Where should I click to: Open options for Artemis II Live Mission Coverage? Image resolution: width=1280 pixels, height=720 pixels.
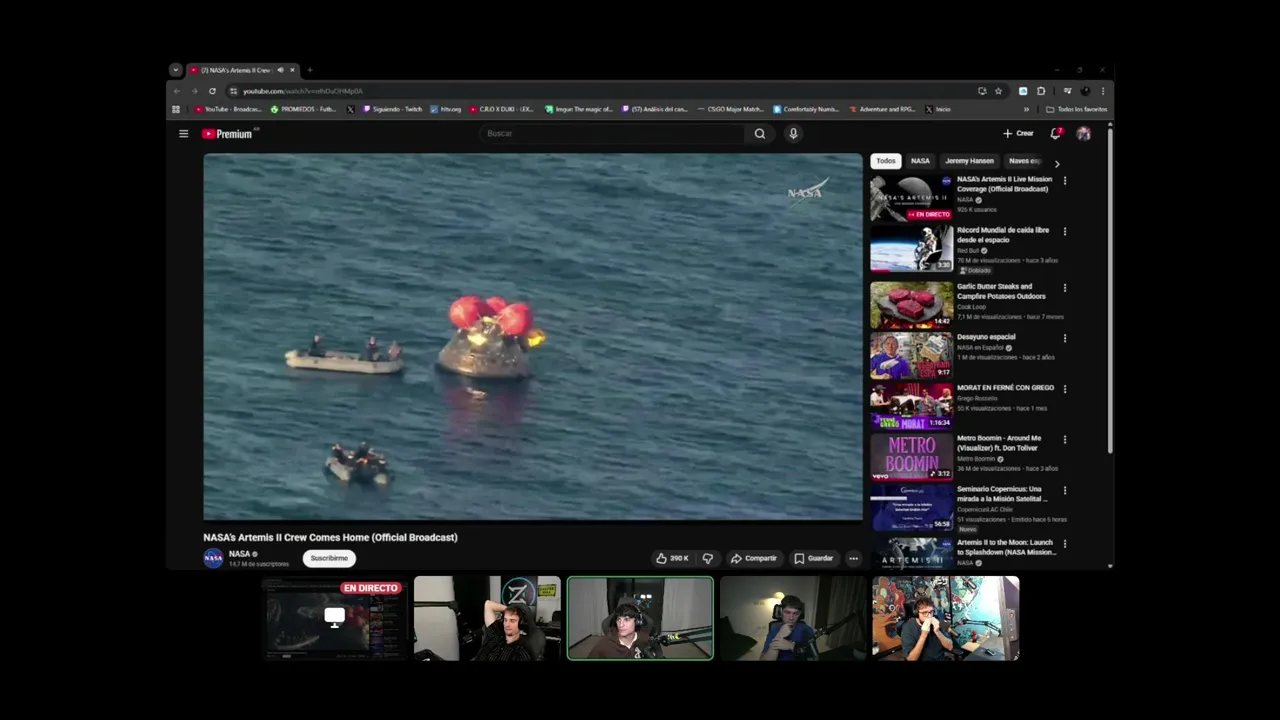tap(1064, 181)
